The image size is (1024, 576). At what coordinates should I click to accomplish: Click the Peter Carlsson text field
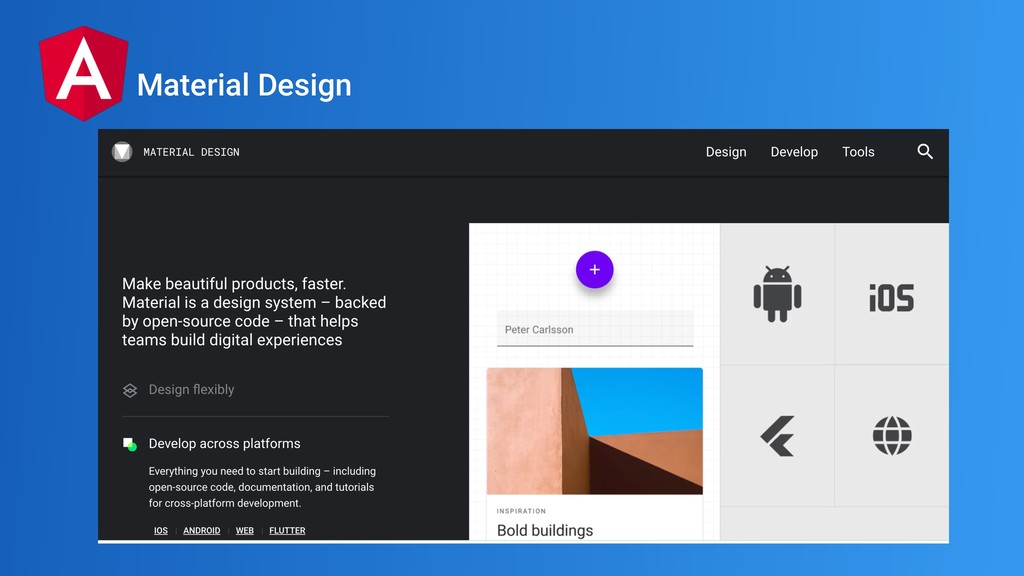click(595, 328)
